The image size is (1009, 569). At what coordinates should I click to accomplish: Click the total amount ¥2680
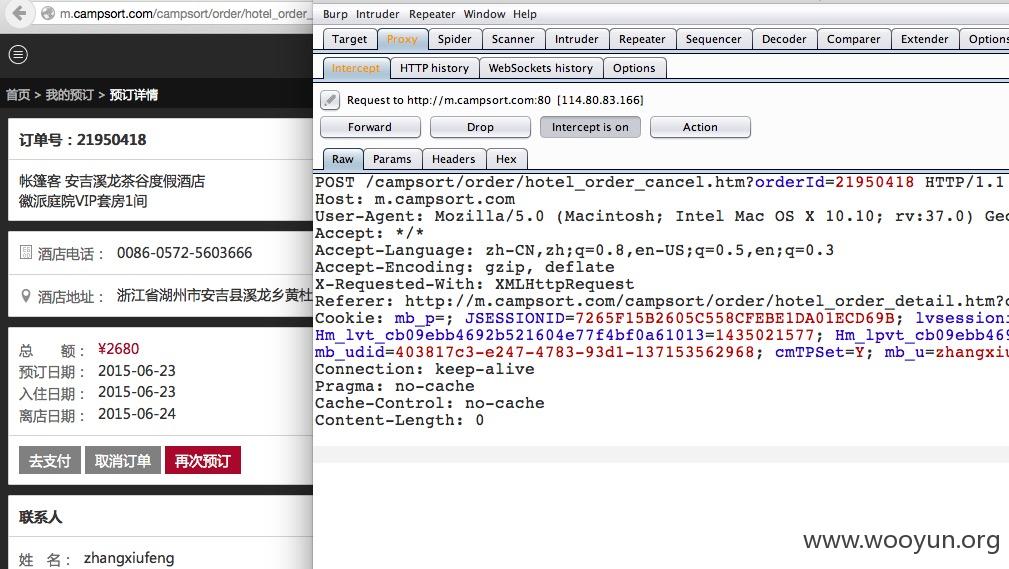(x=118, y=349)
